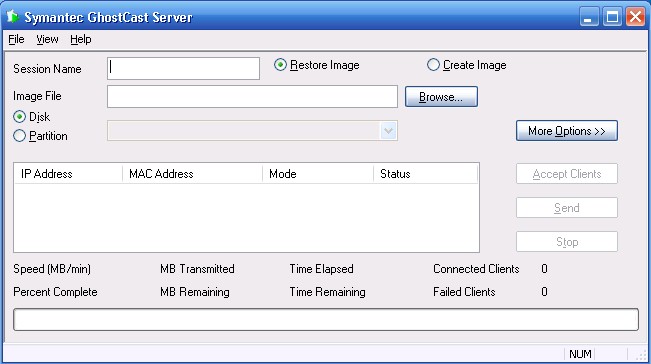Sort by MAC Address column header
Image resolution: width=651 pixels, height=364 pixels.
click(x=192, y=173)
